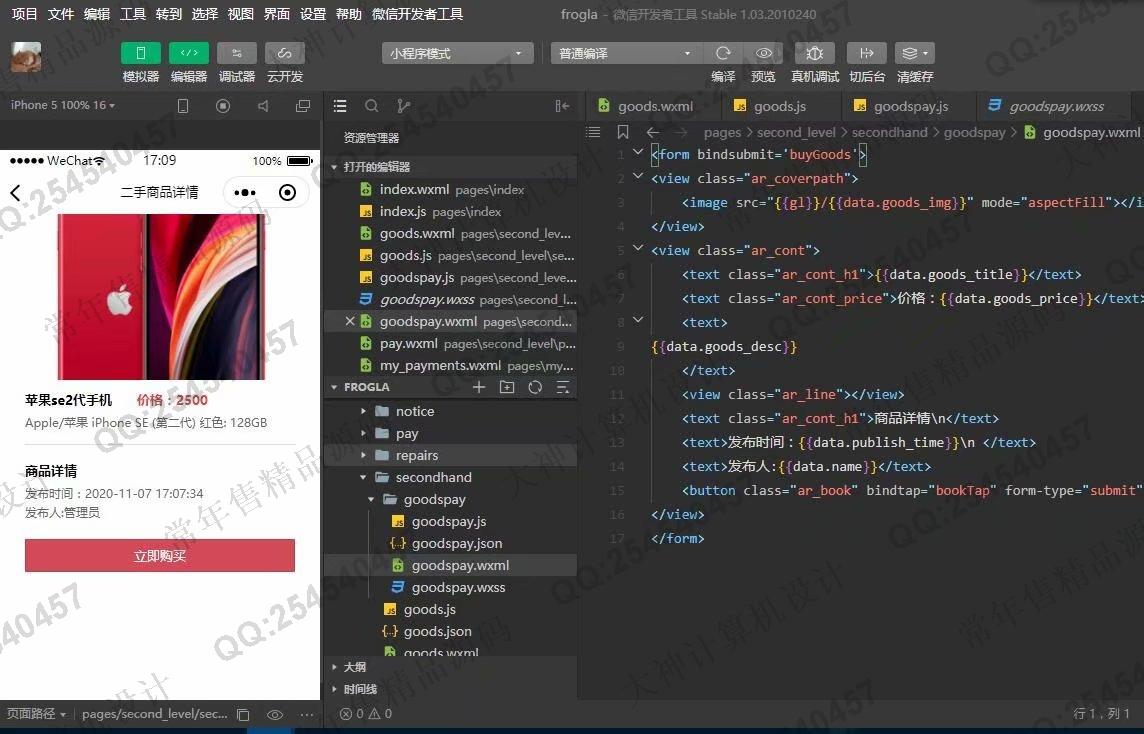Viewport: 1144px width, 734px height.
Task: Open the 页面路径 dropdown in status bar
Action: coord(36,714)
